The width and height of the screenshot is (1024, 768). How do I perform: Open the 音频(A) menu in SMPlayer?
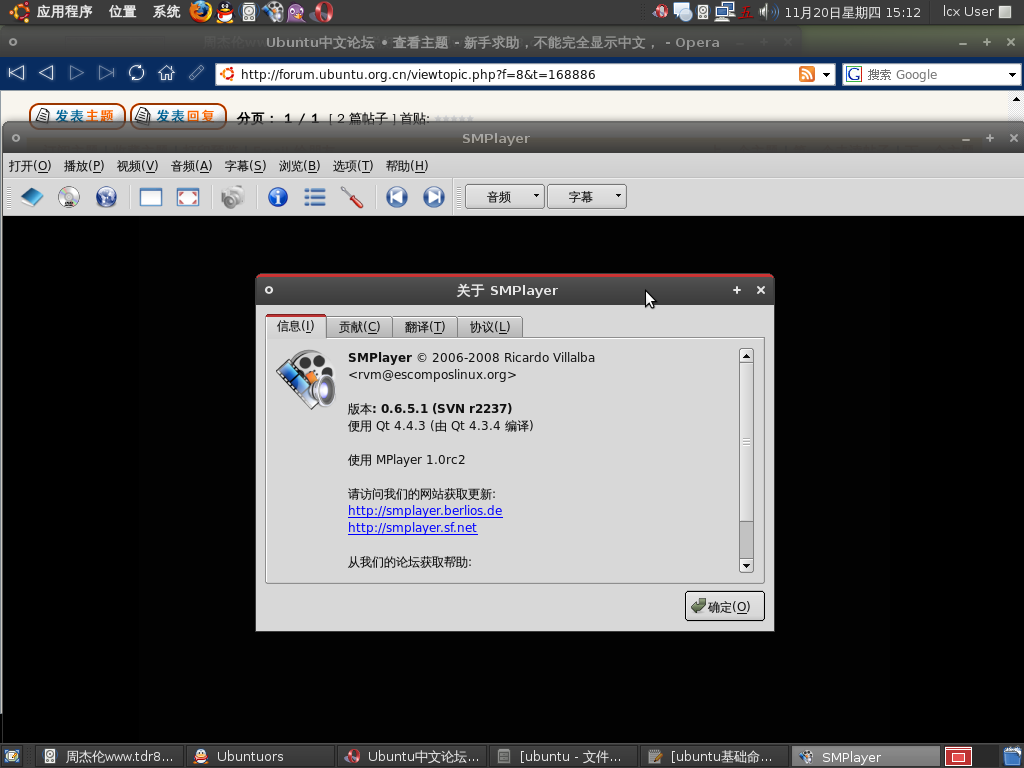tap(191, 166)
